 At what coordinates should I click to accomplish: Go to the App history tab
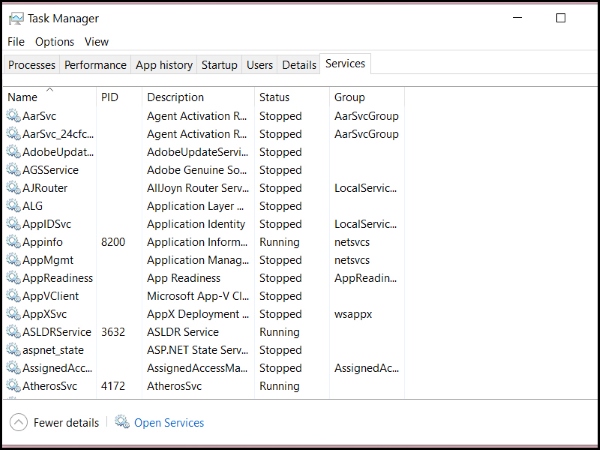coord(164,65)
